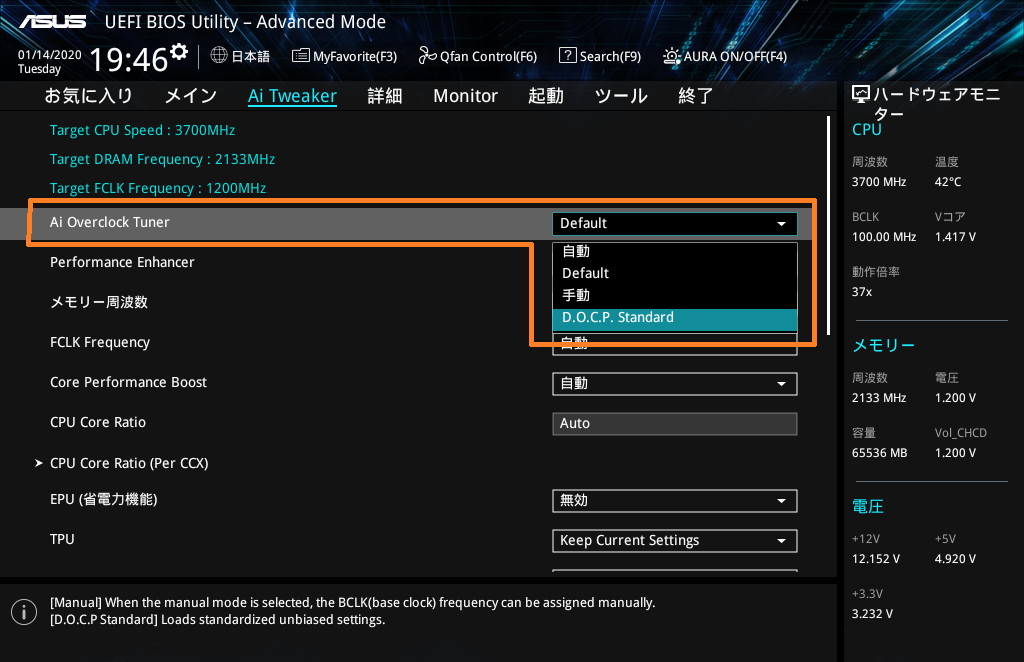The image size is (1024, 662).
Task: Choose Default in the open dropdown list
Action: pos(675,273)
